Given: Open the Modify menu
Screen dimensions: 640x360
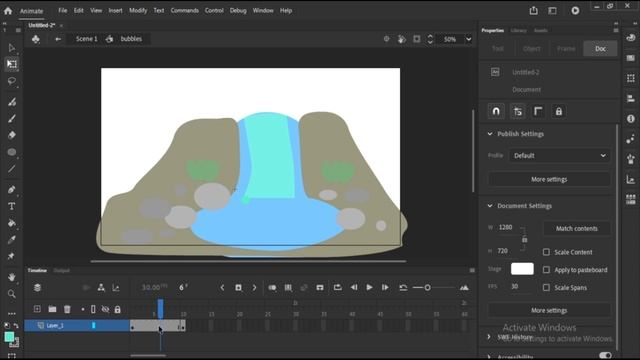Looking at the screenshot, I should click(x=138, y=11).
